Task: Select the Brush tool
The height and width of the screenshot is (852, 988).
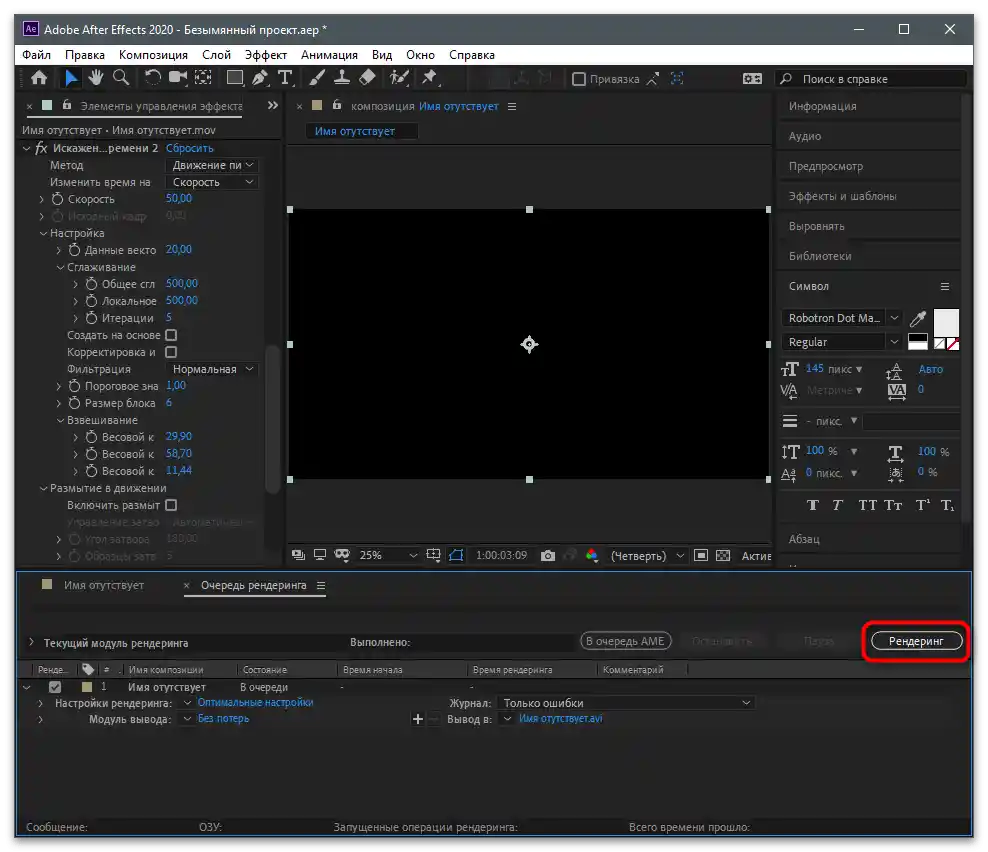Action: coord(317,78)
